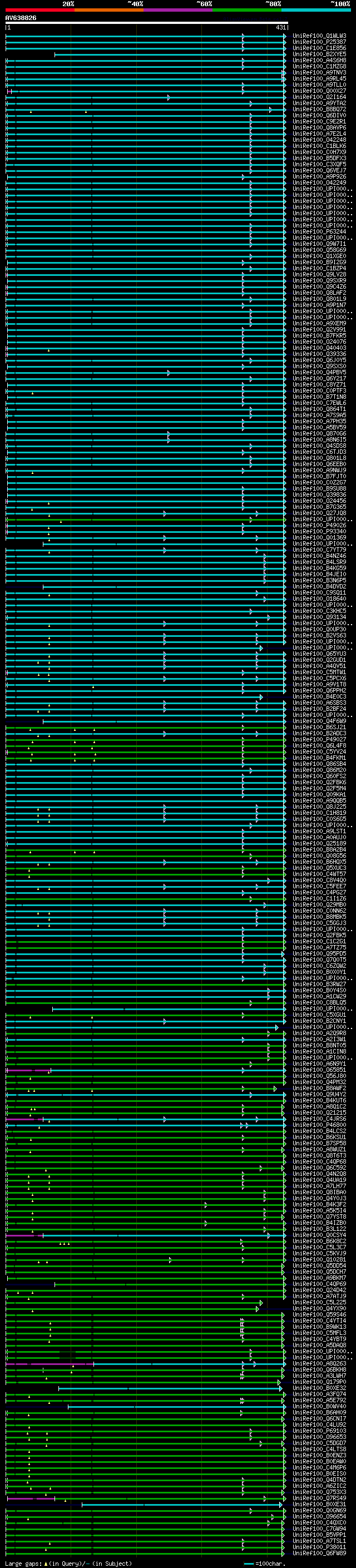Select hit label UniRef100_P63244
This screenshot has height=1568, width=356.
pyautogui.click(x=319, y=232)
